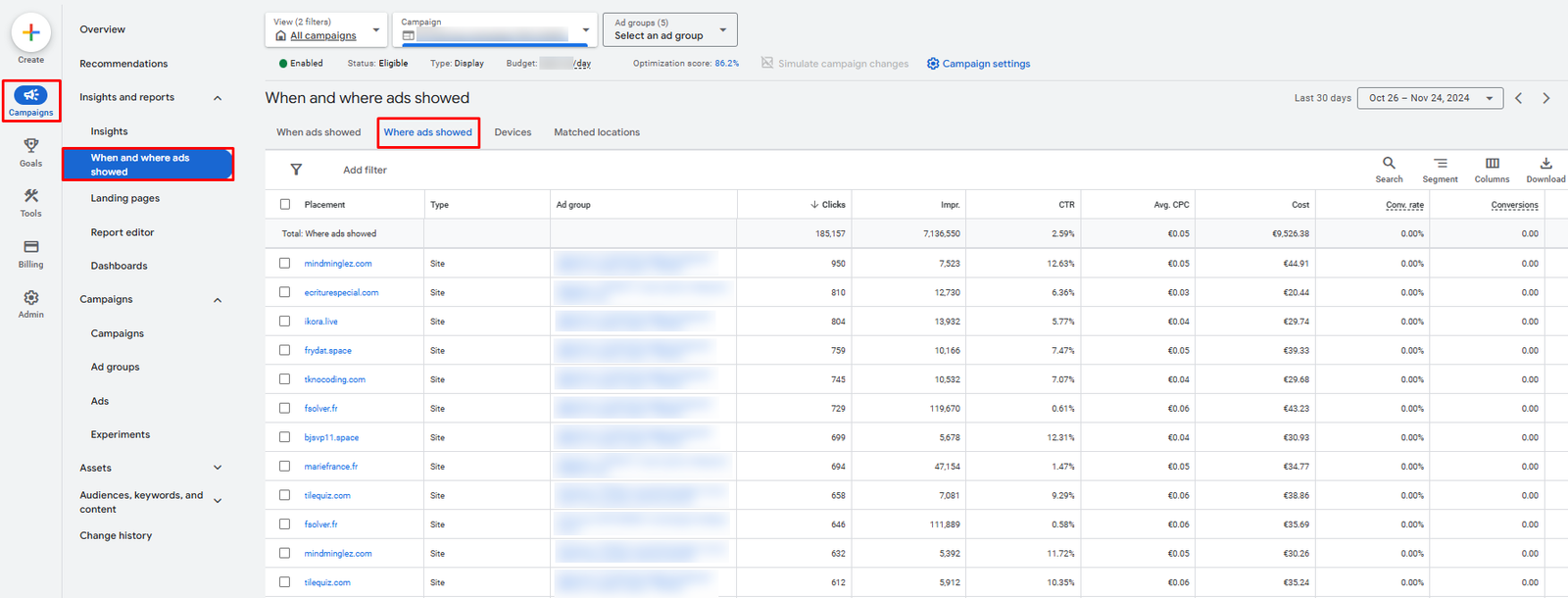Click the Optimization score 86.2% link
The image size is (1568, 598).
point(727,63)
